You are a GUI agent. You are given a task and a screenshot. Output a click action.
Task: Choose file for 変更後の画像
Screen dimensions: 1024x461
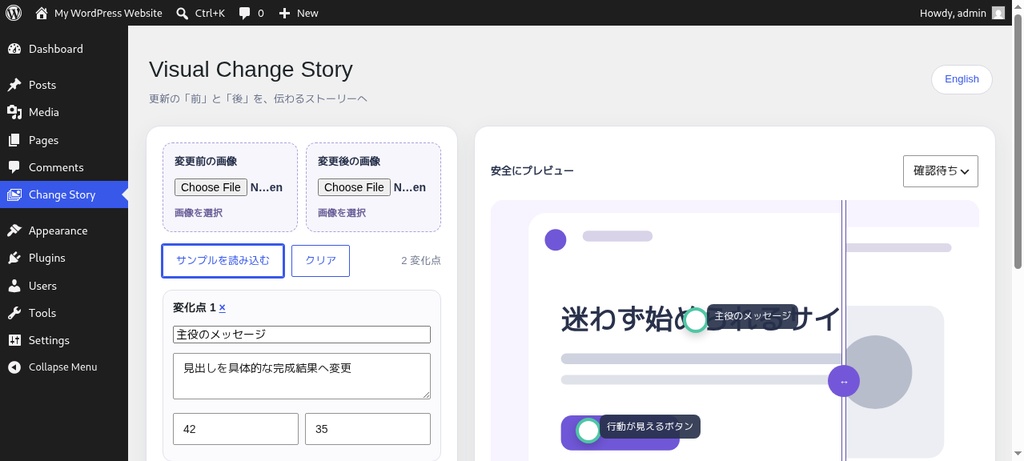tap(355, 187)
